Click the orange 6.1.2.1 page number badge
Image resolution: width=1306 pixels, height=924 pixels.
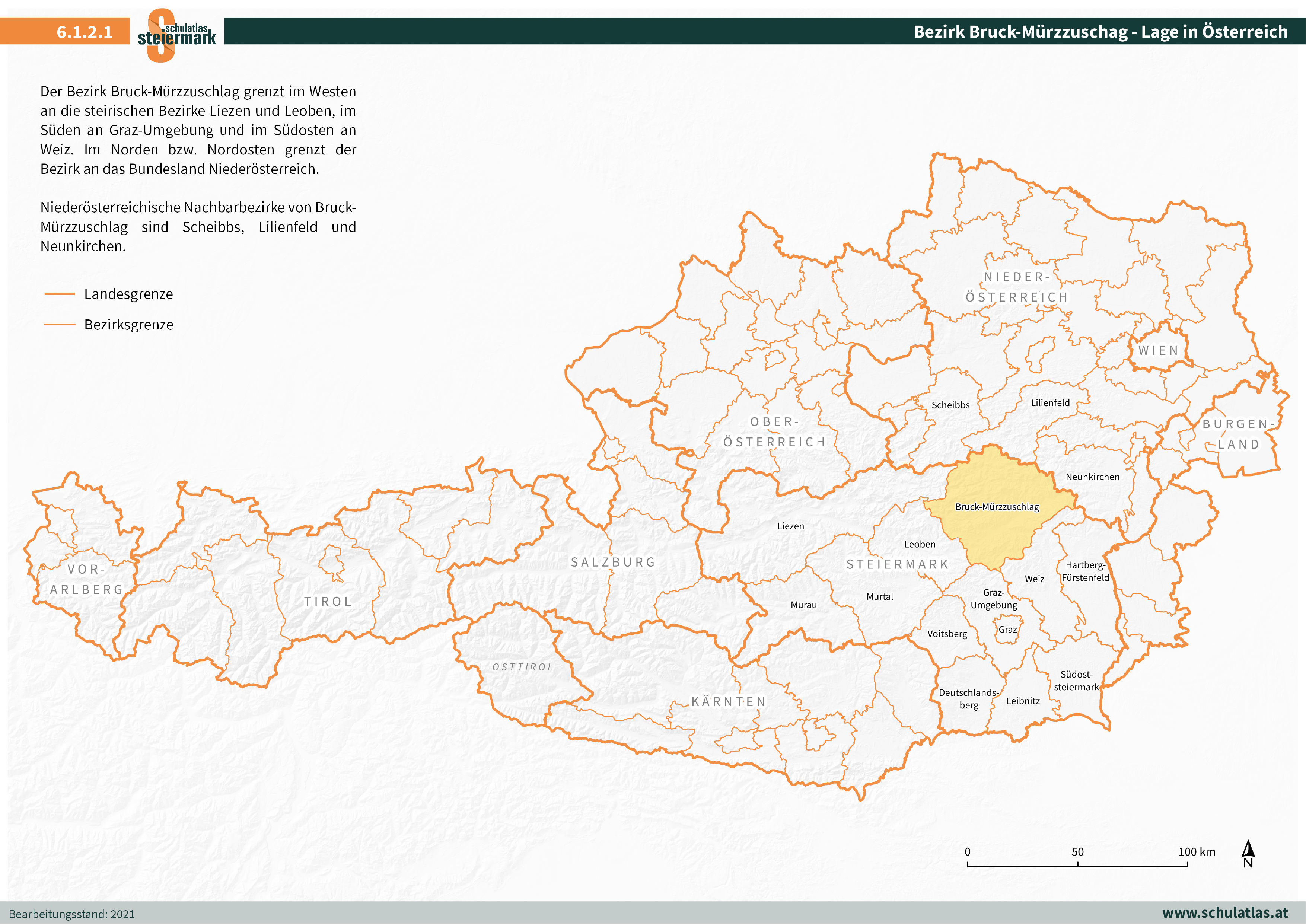(x=84, y=32)
